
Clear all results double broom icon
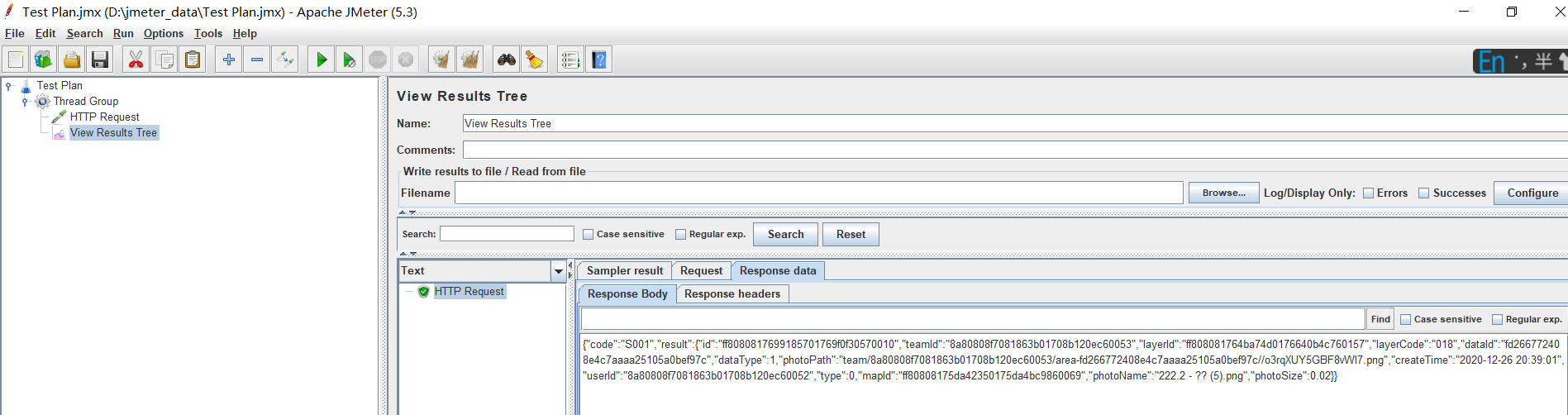click(x=470, y=60)
